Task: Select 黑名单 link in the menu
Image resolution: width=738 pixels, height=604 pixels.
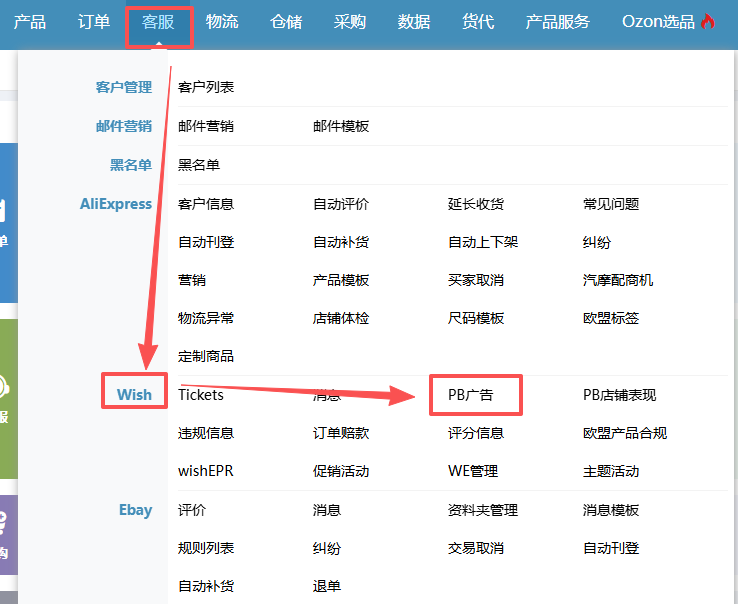Action: click(x=199, y=165)
